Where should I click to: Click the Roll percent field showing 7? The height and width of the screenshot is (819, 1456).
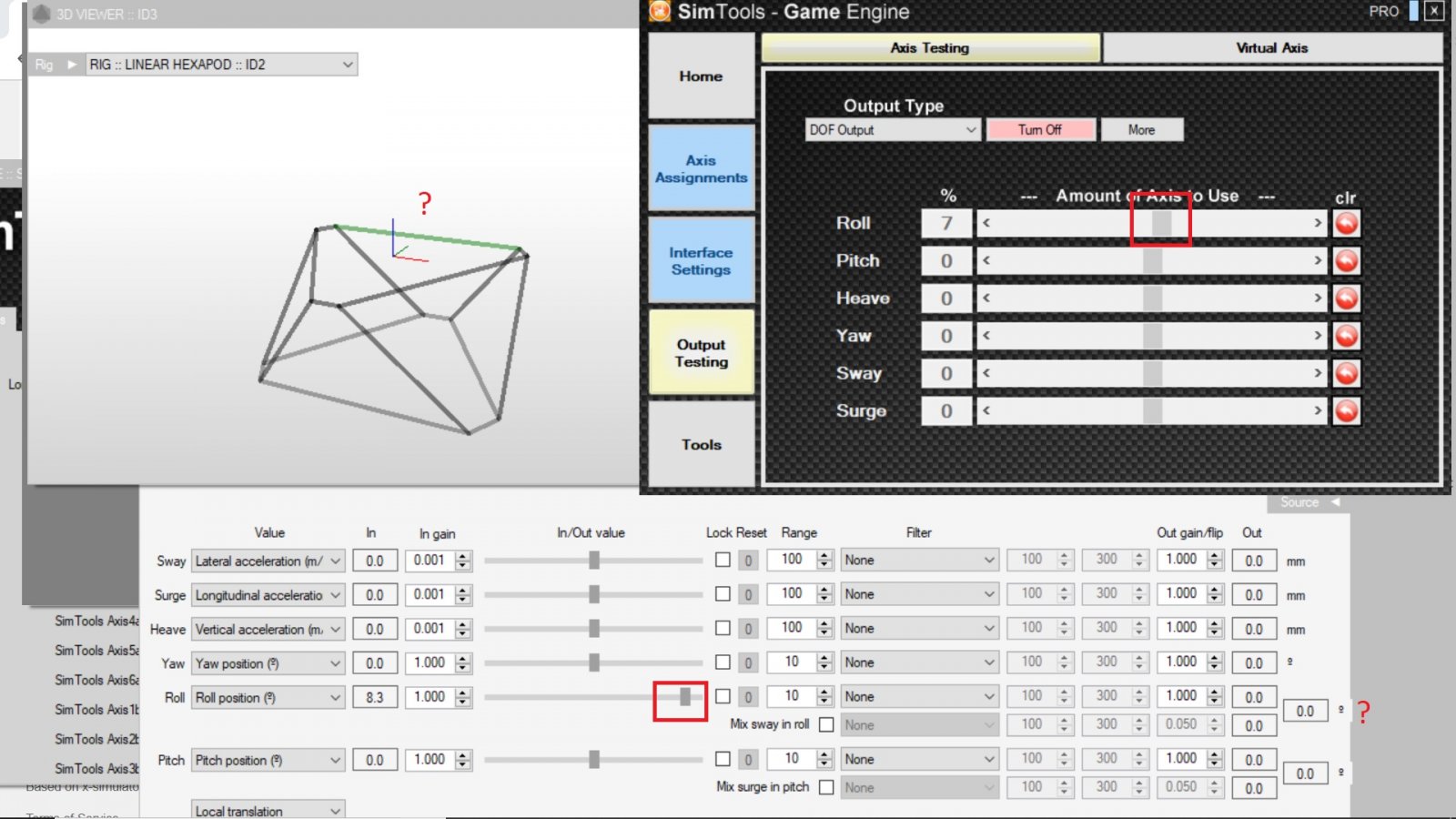[946, 223]
